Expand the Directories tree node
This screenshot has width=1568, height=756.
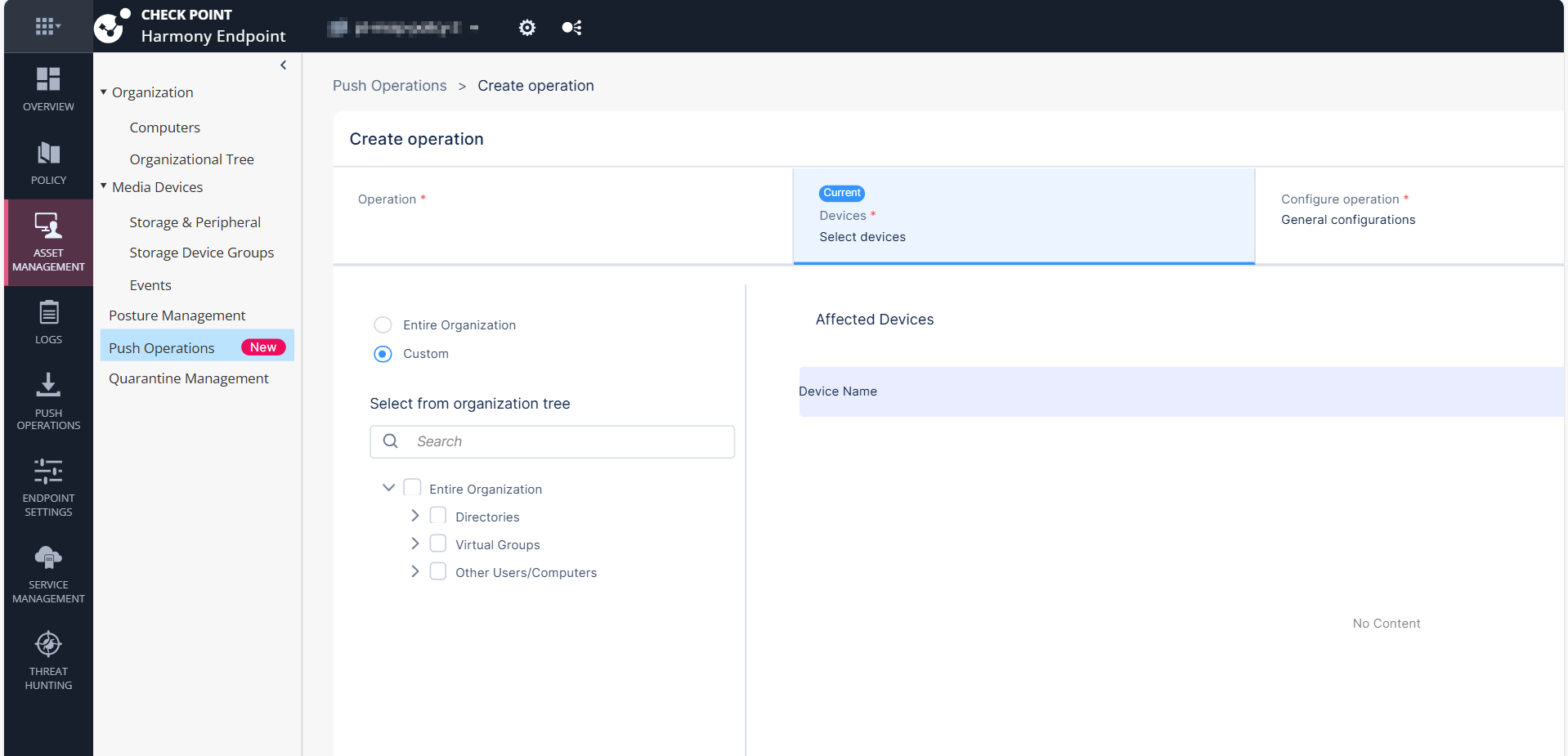(x=415, y=516)
